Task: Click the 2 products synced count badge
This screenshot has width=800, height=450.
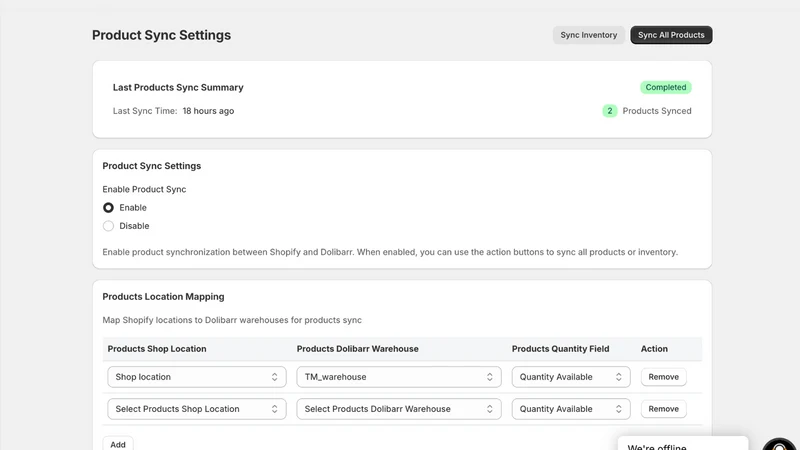Action: pos(610,111)
